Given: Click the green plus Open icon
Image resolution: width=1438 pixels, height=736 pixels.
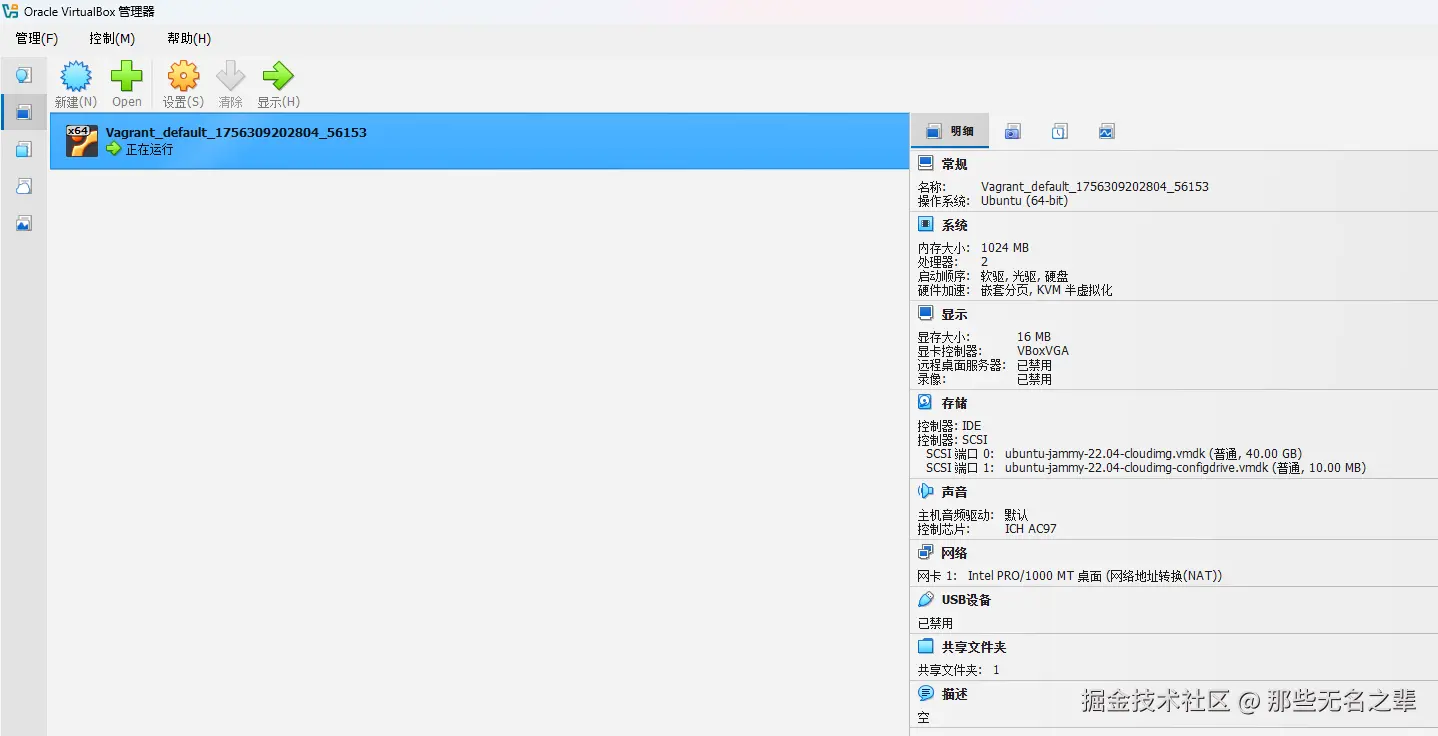Looking at the screenshot, I should [x=126, y=76].
